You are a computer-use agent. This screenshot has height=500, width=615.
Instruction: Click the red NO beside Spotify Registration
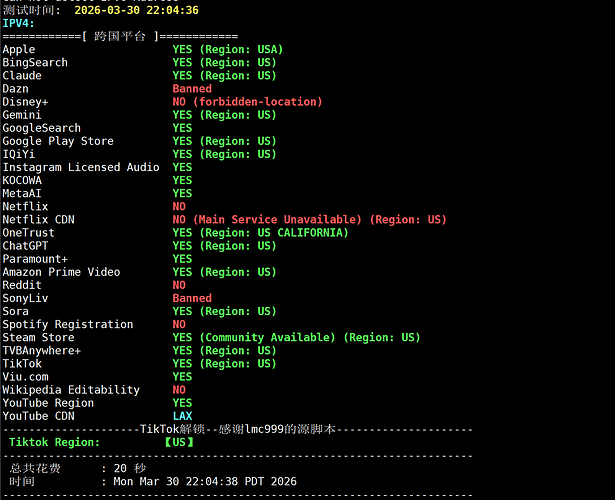(x=179, y=324)
